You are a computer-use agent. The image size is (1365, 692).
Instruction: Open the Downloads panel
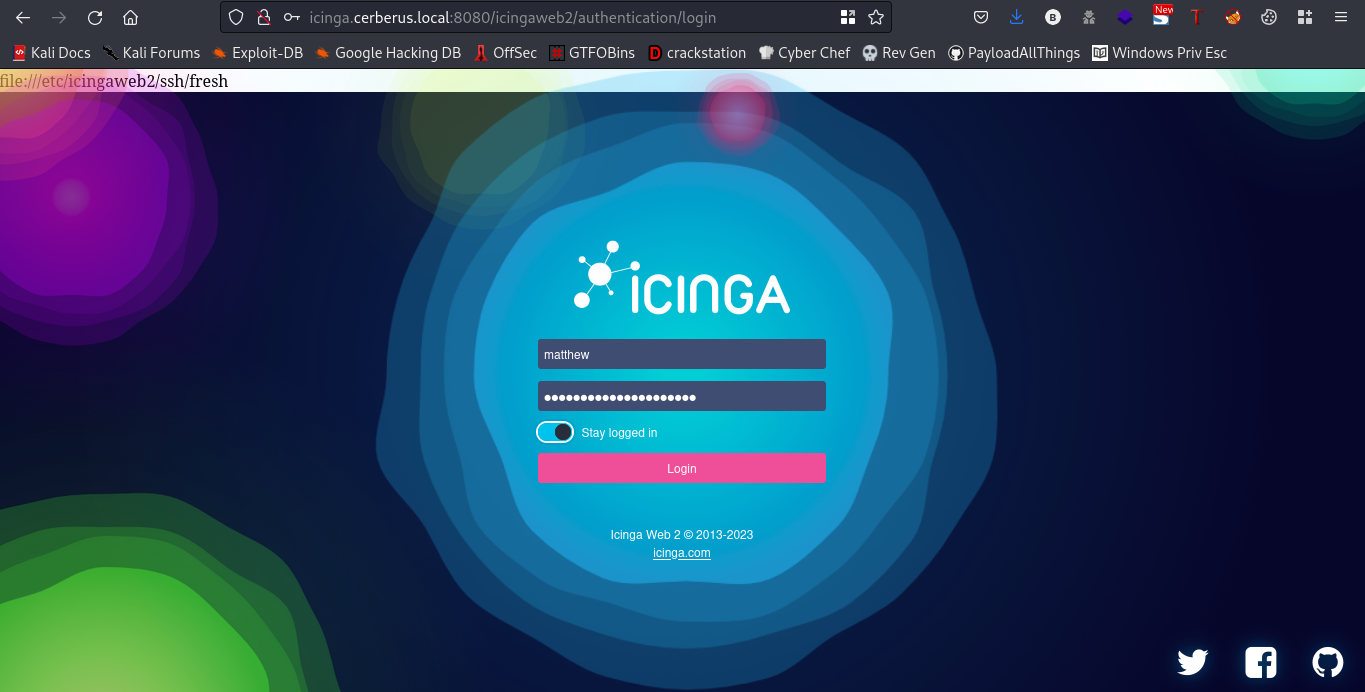pyautogui.click(x=1017, y=17)
